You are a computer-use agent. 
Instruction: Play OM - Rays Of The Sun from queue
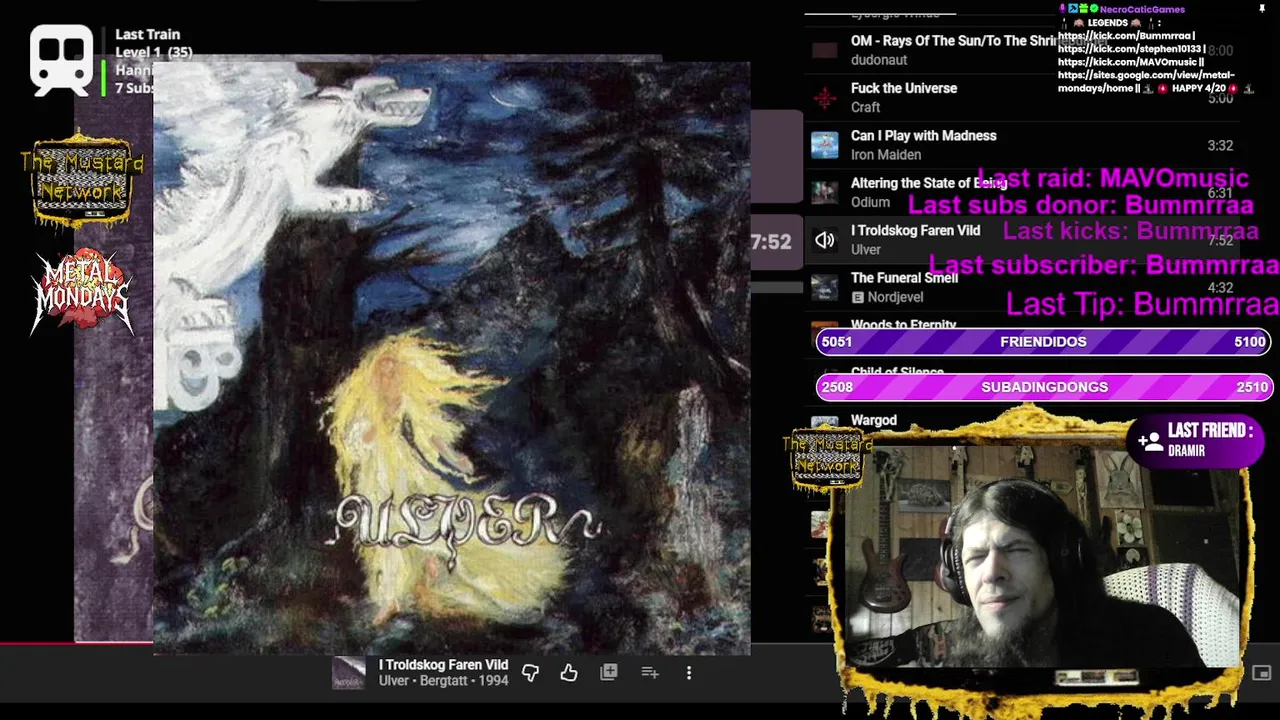[x=954, y=41]
